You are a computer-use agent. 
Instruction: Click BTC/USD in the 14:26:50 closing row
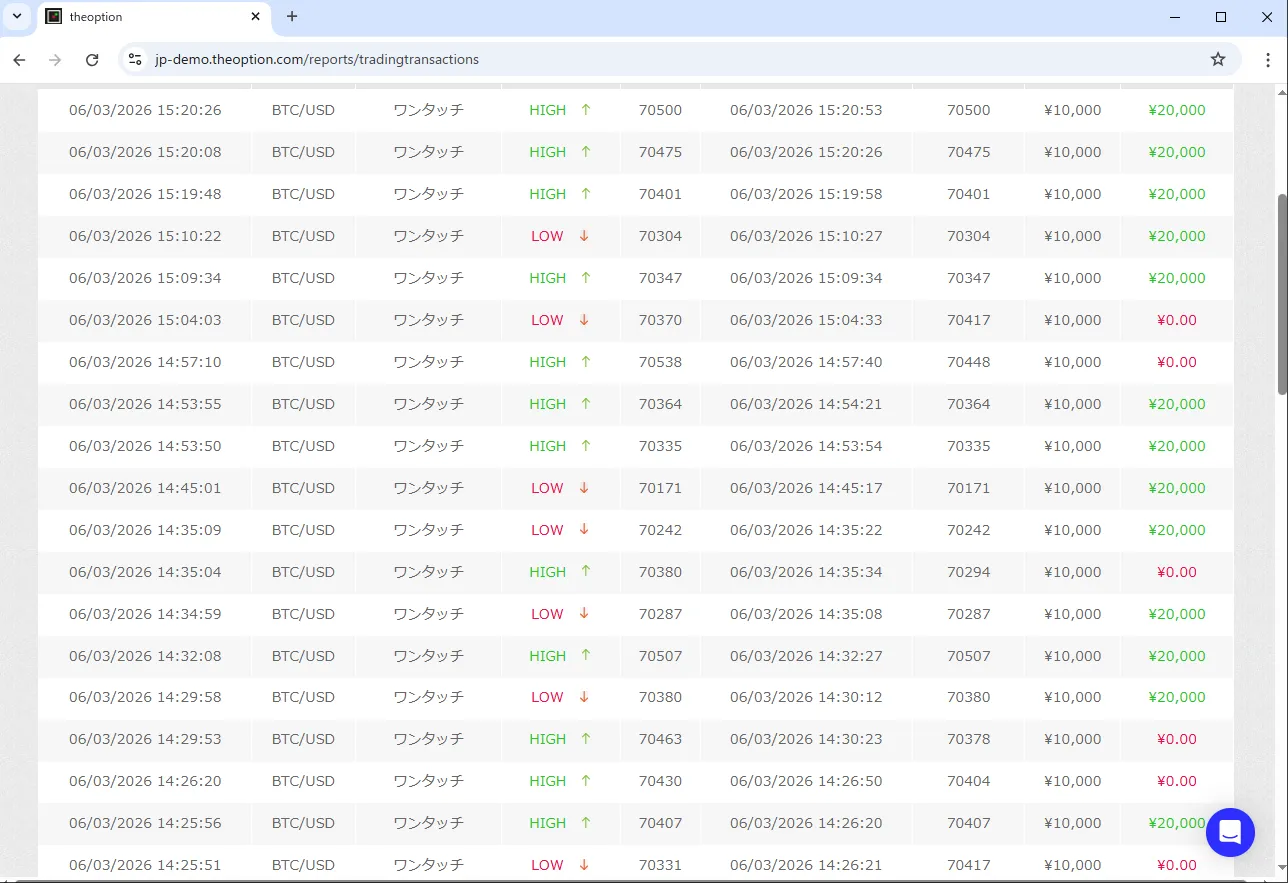click(x=303, y=781)
